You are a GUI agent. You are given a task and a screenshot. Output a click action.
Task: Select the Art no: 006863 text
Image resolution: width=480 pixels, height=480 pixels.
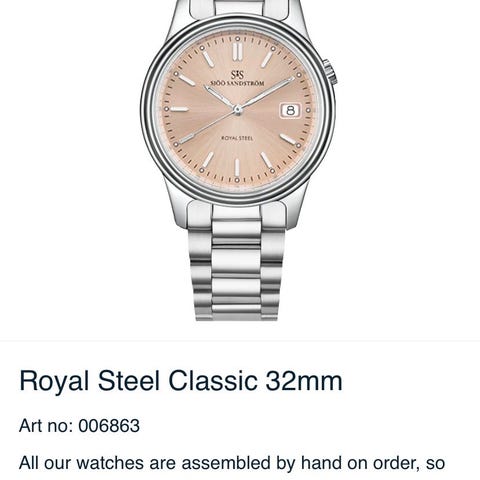pyautogui.click(x=79, y=426)
